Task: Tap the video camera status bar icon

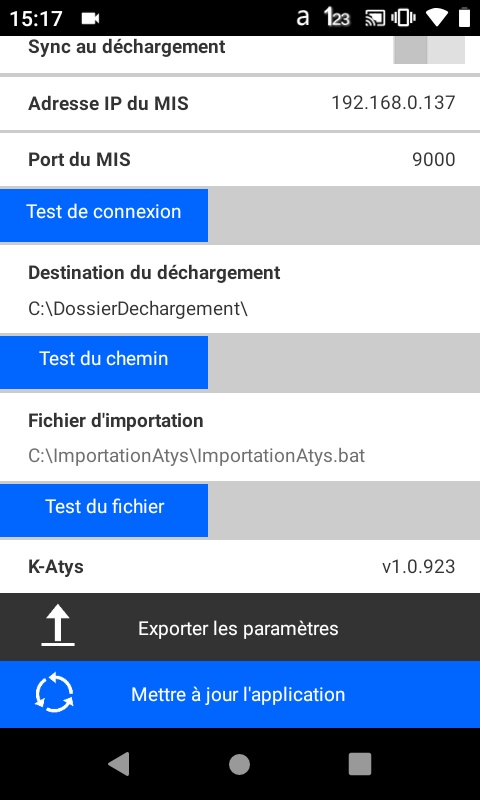Action: (90, 18)
